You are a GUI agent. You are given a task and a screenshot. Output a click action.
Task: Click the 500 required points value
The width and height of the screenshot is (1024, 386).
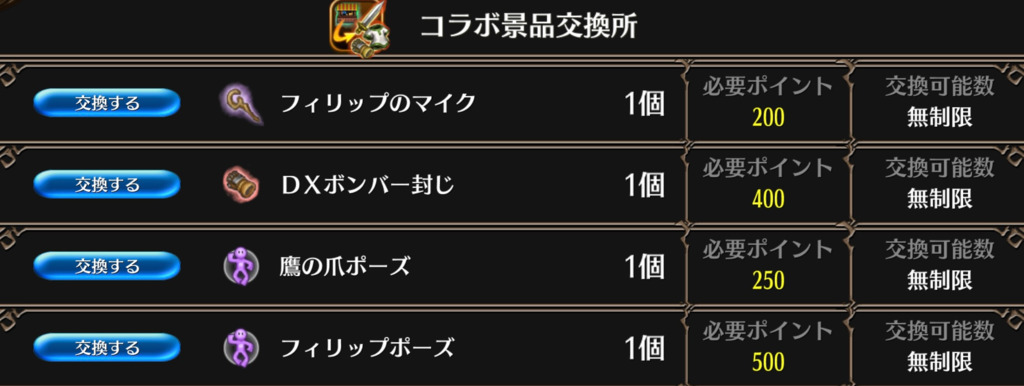pos(768,362)
